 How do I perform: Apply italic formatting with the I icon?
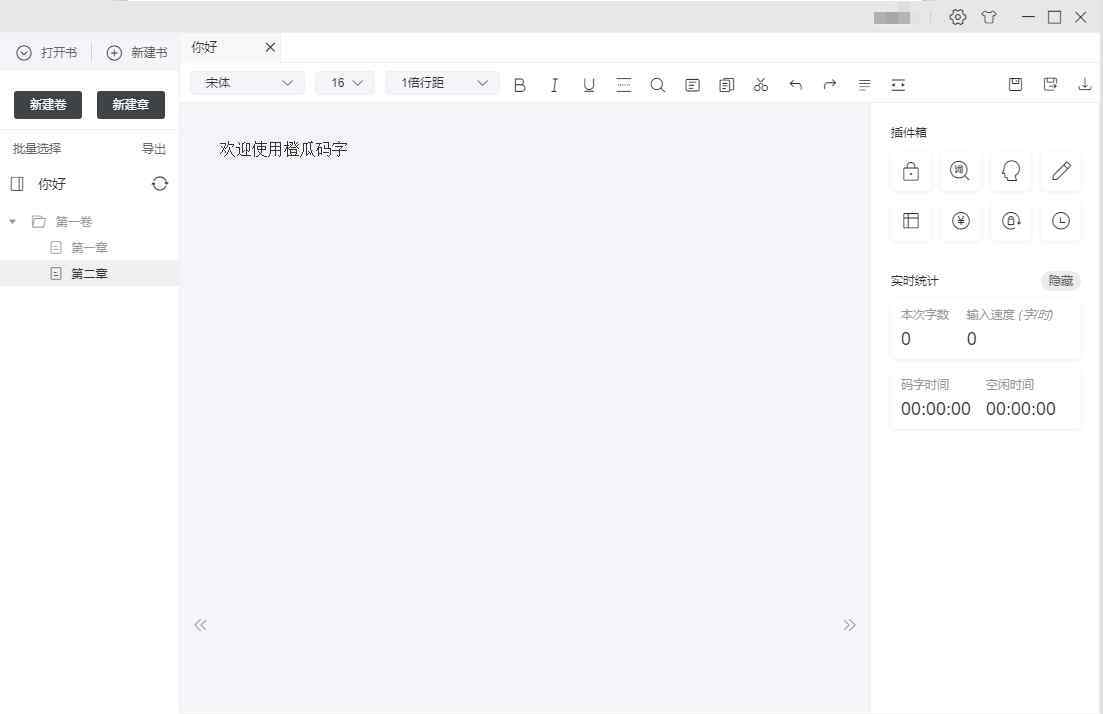pyautogui.click(x=554, y=85)
